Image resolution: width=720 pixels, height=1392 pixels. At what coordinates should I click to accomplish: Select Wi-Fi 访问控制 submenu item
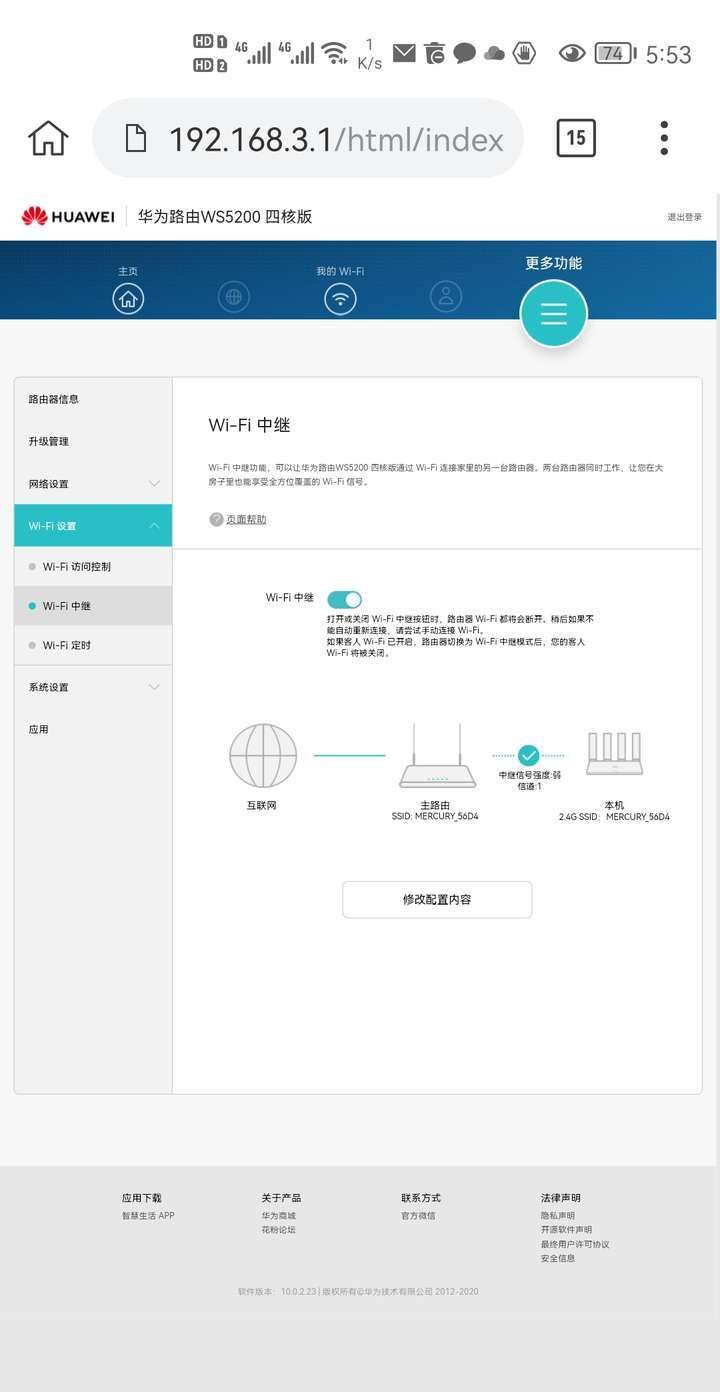93,567
